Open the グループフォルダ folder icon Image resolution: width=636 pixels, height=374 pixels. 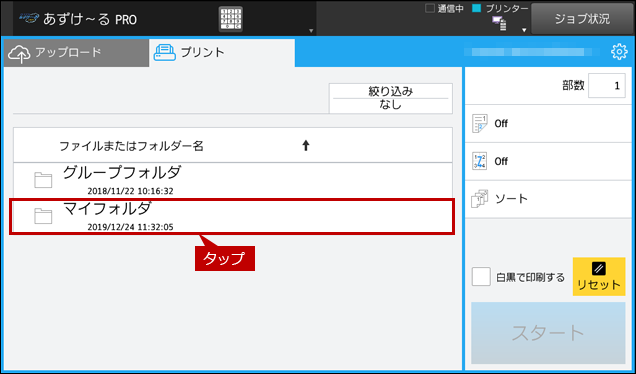[x=43, y=180]
